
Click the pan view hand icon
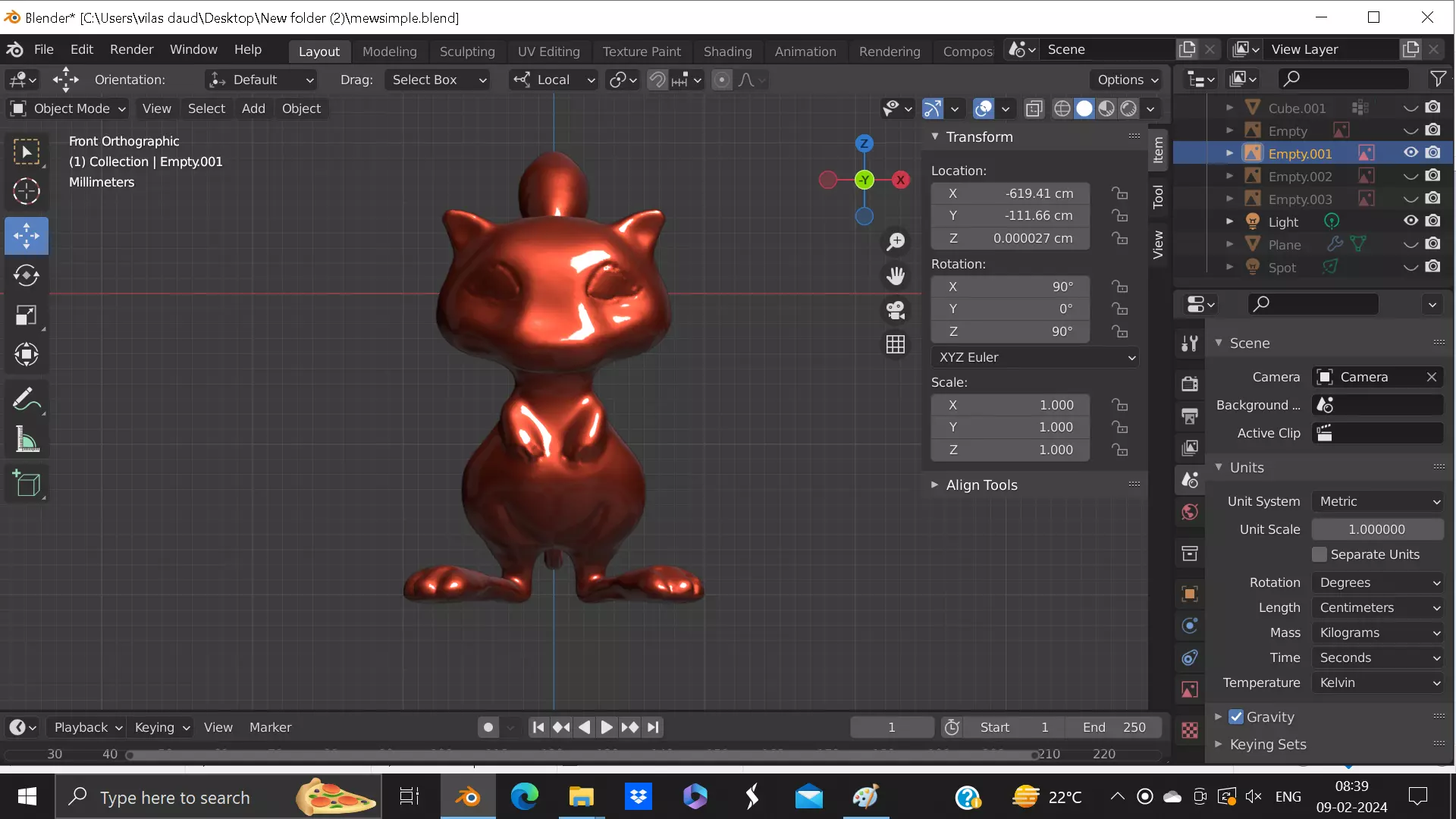coord(896,276)
